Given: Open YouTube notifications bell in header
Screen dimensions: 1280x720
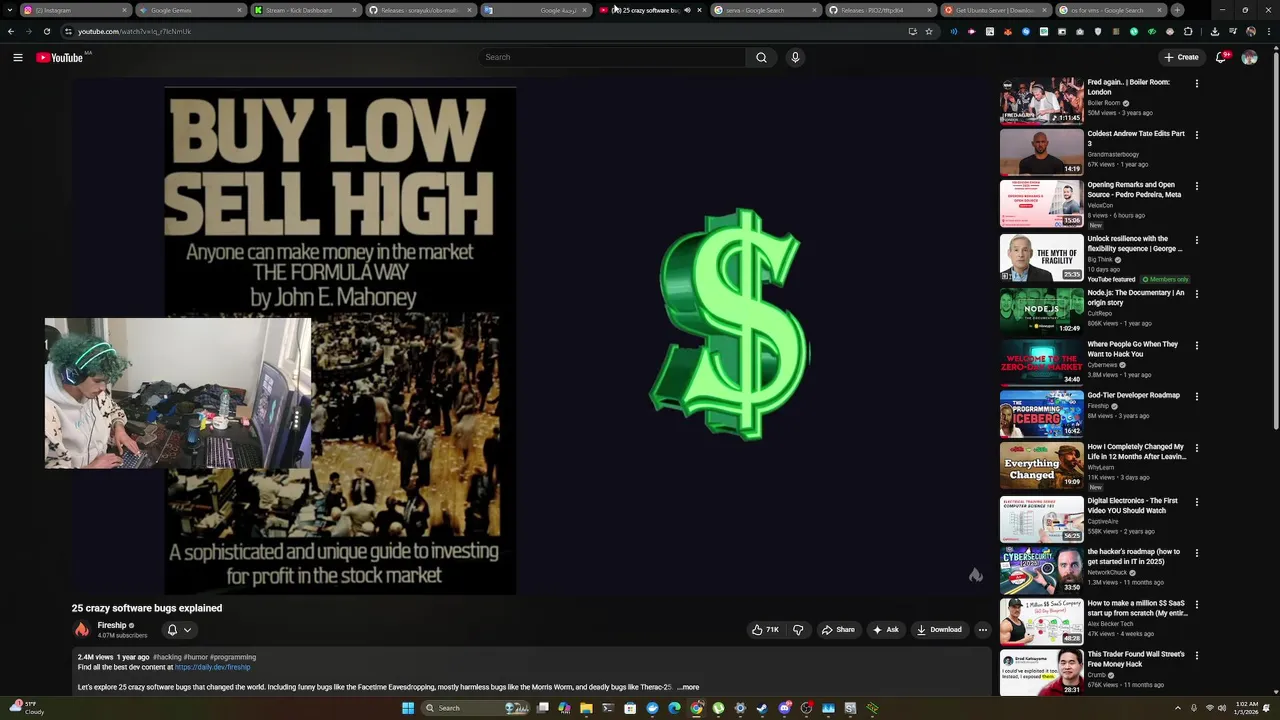Looking at the screenshot, I should [1220, 57].
